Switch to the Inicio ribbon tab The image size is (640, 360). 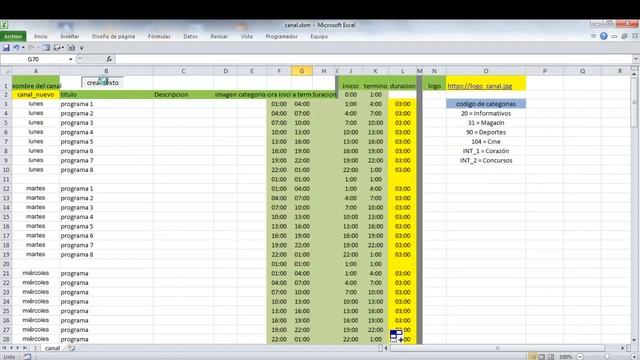click(40, 36)
